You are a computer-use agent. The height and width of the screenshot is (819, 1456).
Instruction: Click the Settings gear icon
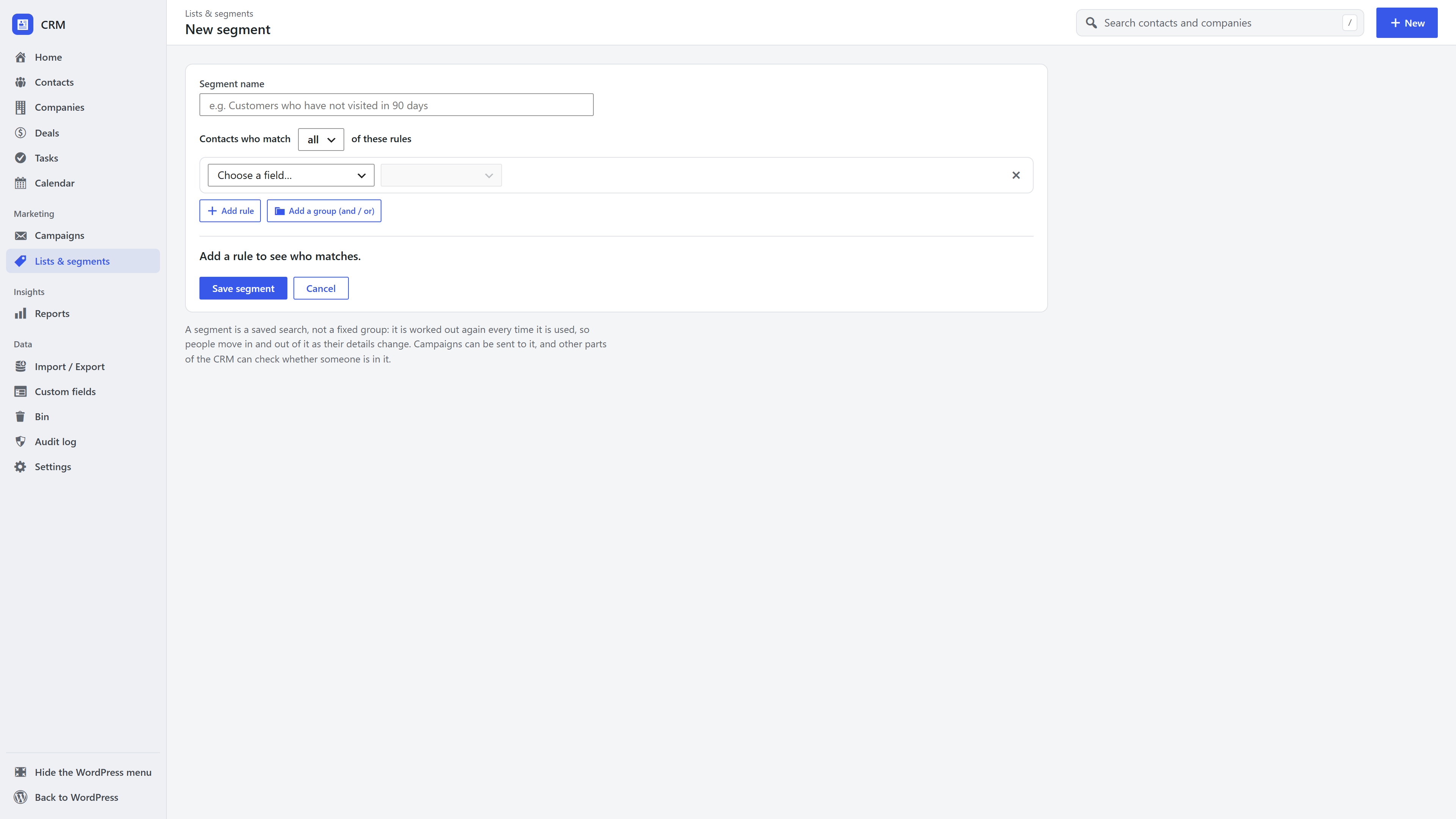pos(20,467)
